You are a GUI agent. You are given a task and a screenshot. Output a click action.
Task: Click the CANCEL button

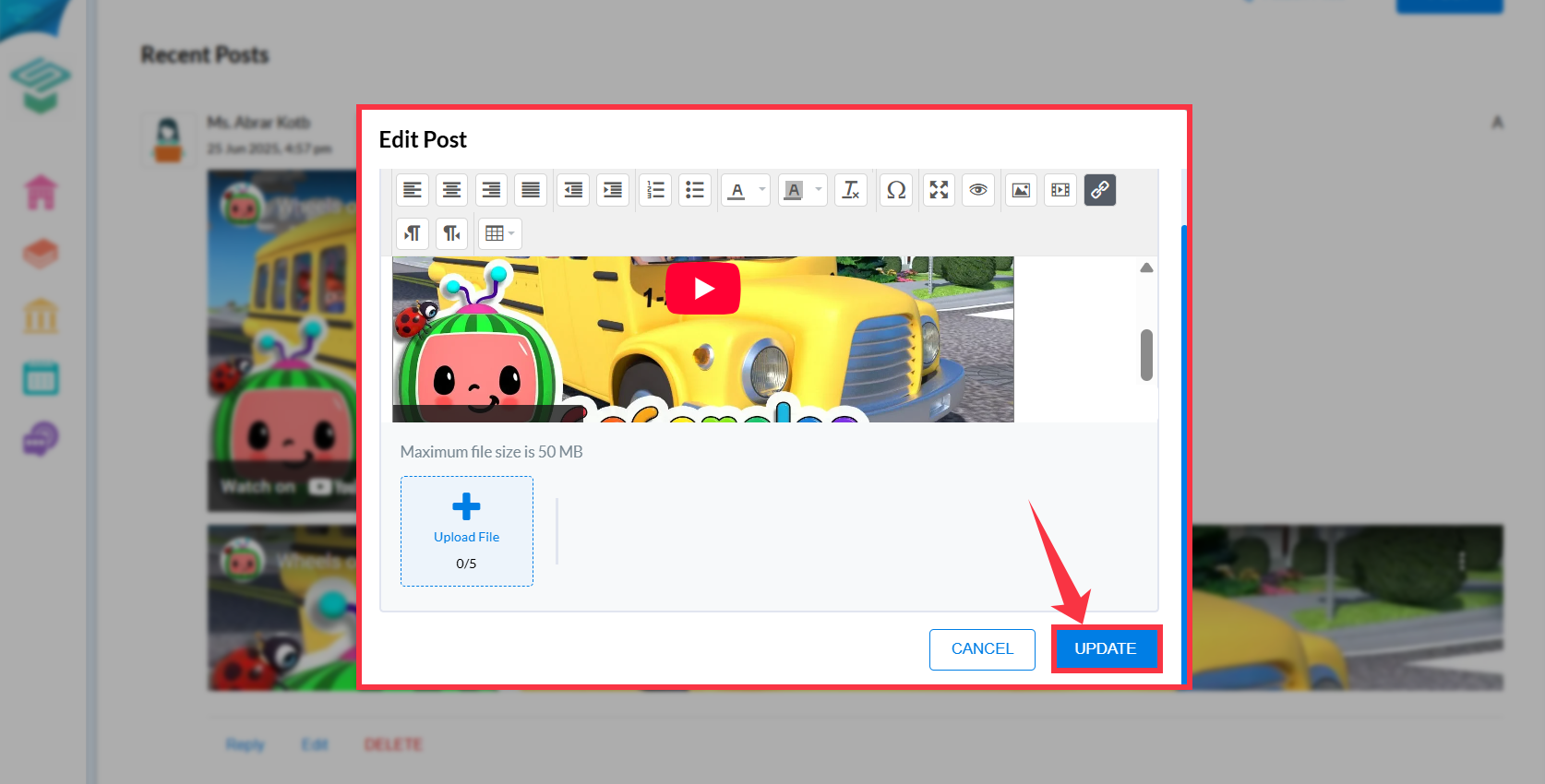pyautogui.click(x=982, y=649)
